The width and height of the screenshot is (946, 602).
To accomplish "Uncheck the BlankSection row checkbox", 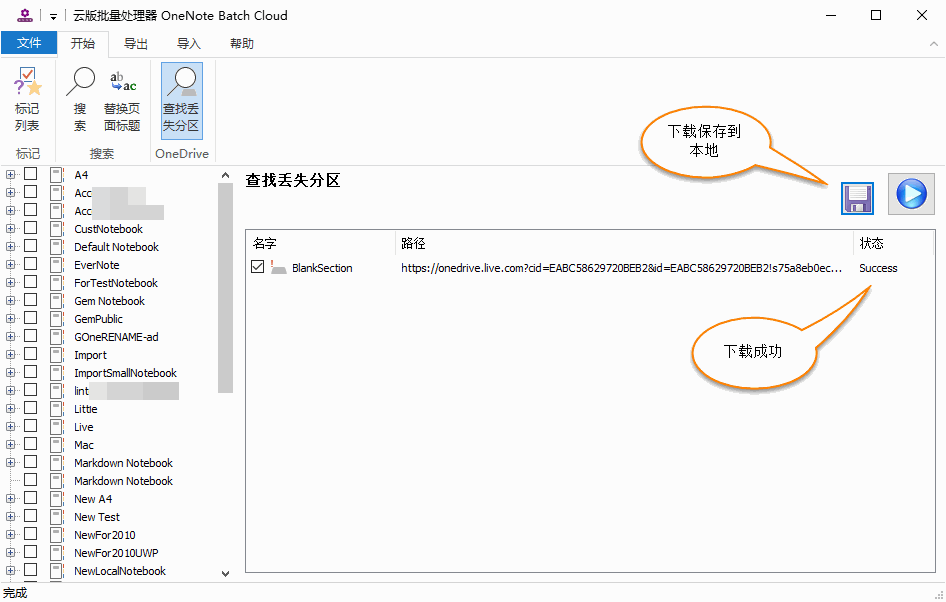I will [258, 267].
